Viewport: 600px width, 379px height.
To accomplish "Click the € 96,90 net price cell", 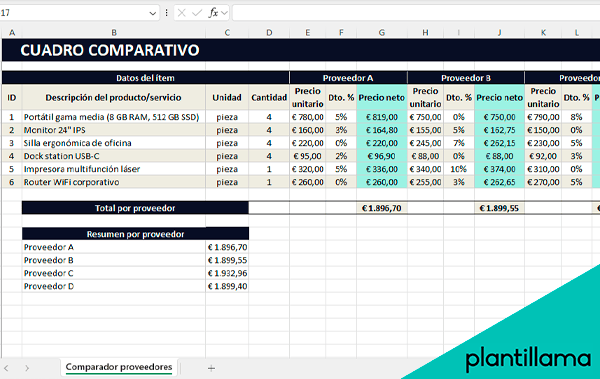I will [382, 156].
